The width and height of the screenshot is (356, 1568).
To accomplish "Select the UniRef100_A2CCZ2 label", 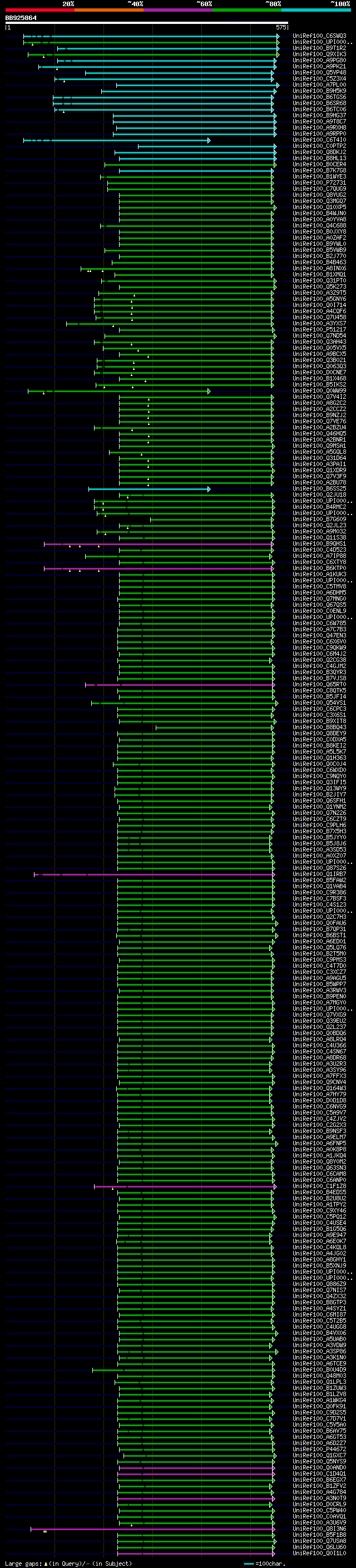I will (x=319, y=409).
